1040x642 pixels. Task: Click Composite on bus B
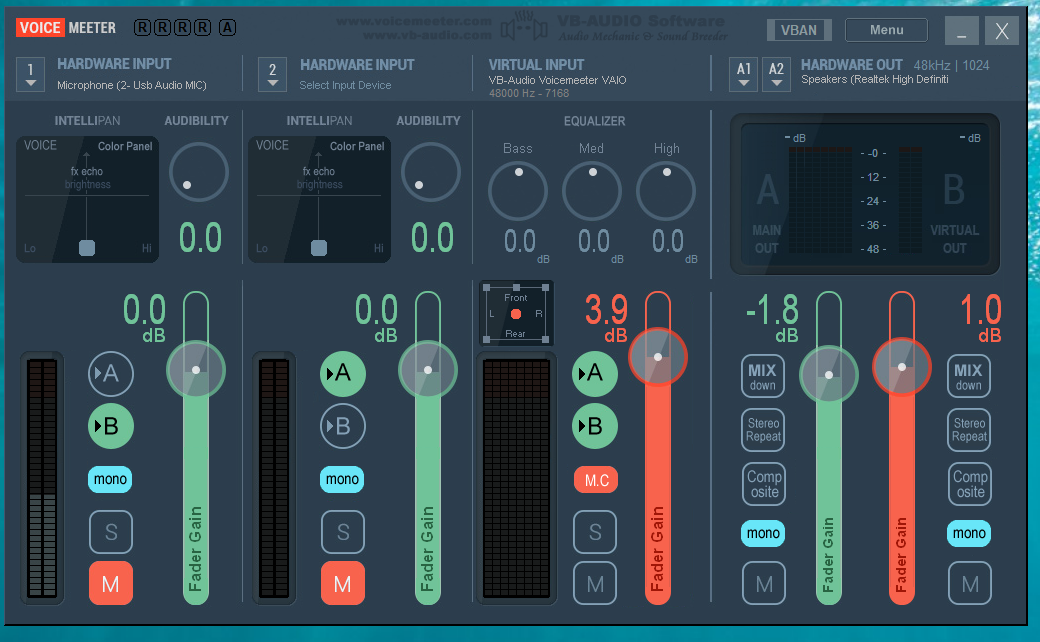click(x=970, y=483)
